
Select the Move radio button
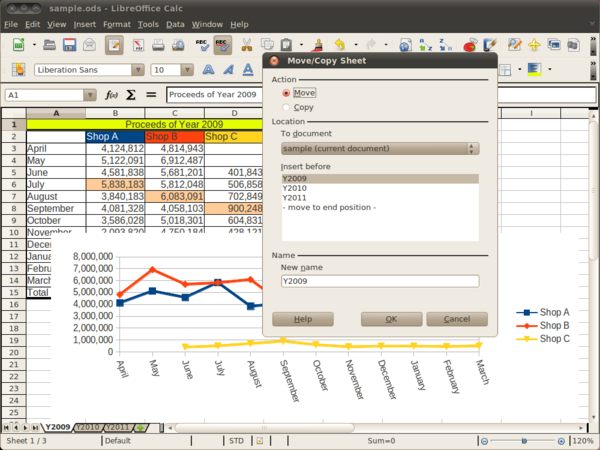pos(287,92)
